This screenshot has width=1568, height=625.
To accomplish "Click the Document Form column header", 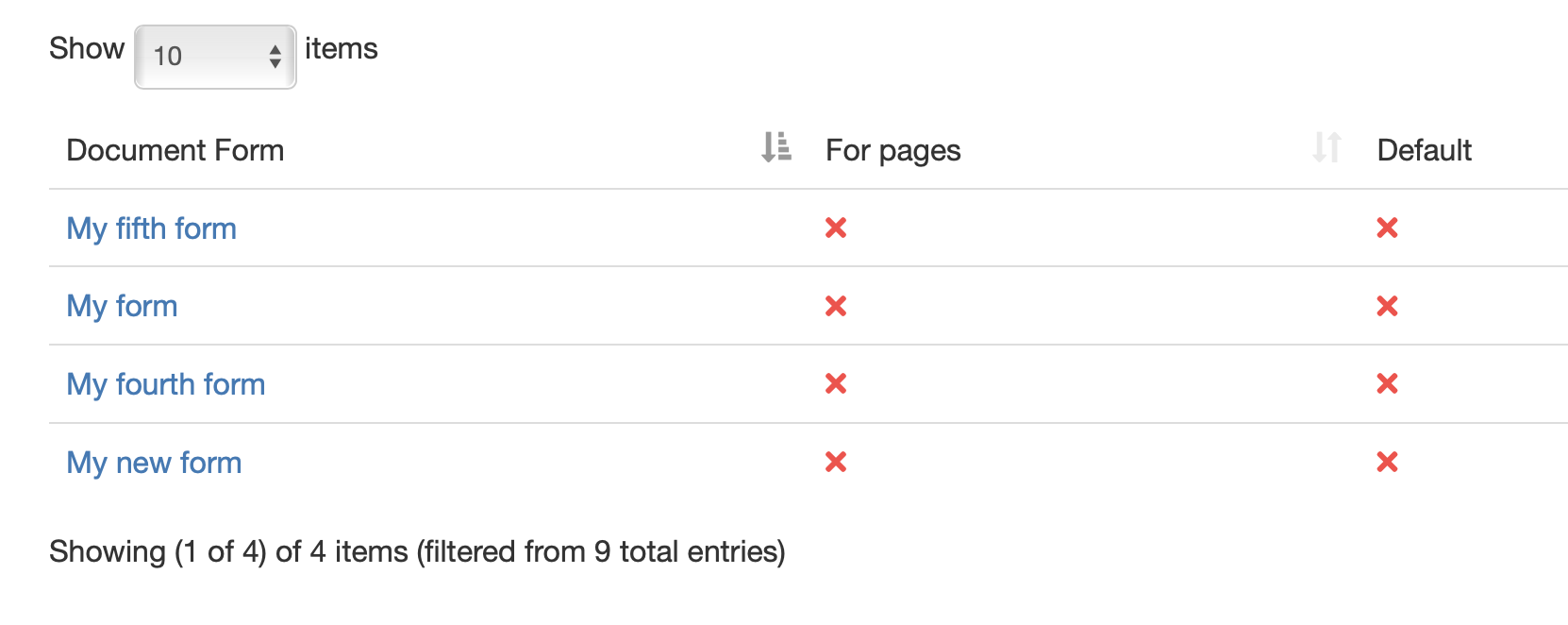I will 175,150.
